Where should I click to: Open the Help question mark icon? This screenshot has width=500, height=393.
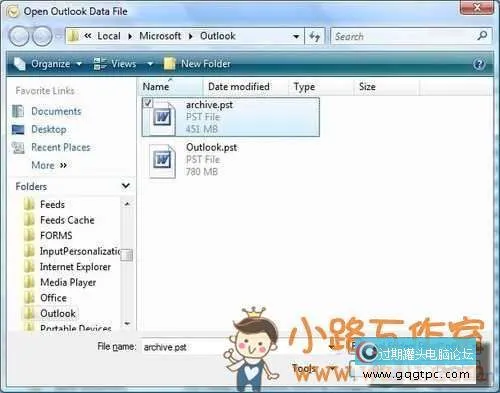479,64
